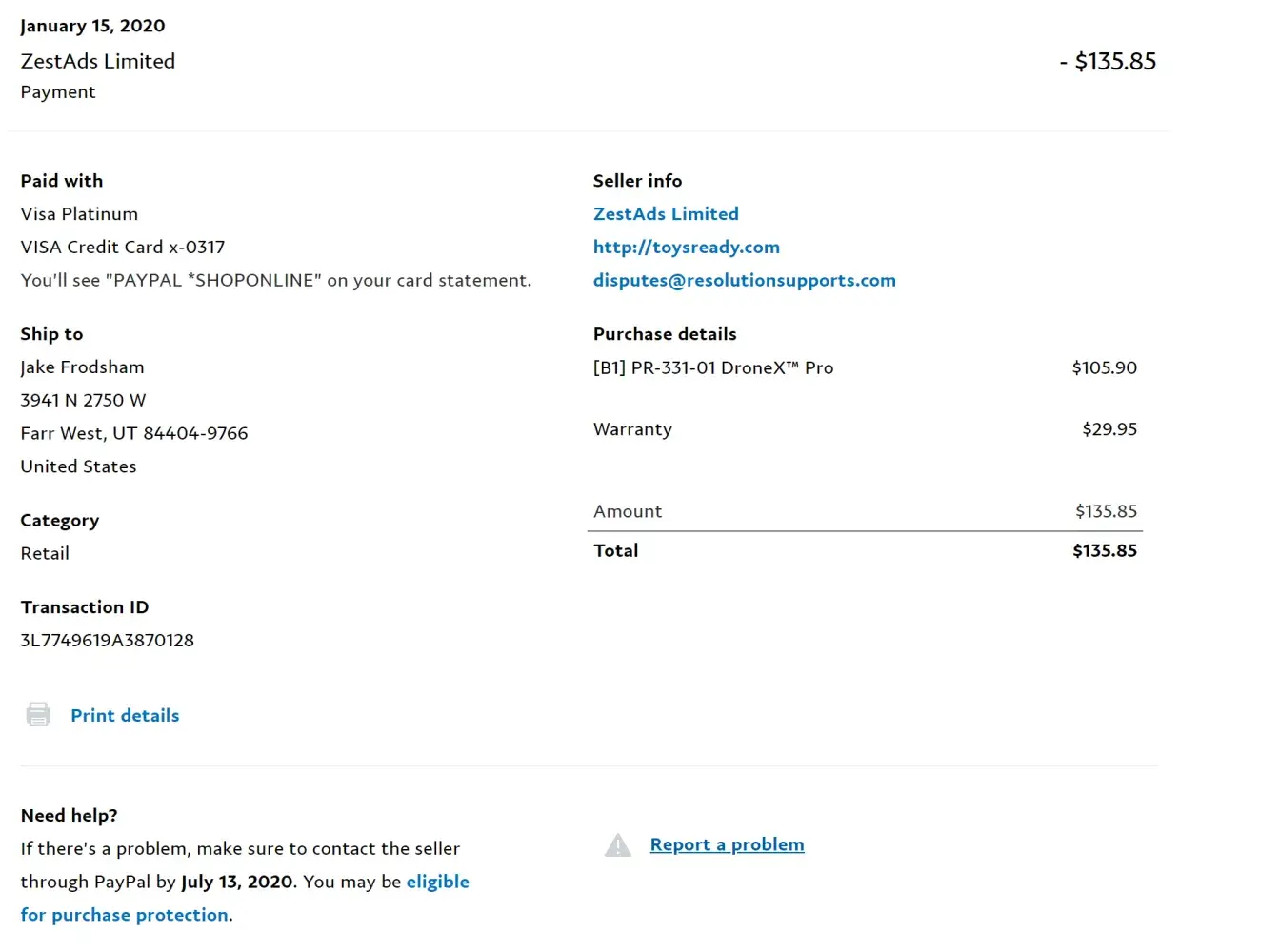Click the Need help? heading
This screenshot has width=1279, height=952.
click(x=69, y=816)
